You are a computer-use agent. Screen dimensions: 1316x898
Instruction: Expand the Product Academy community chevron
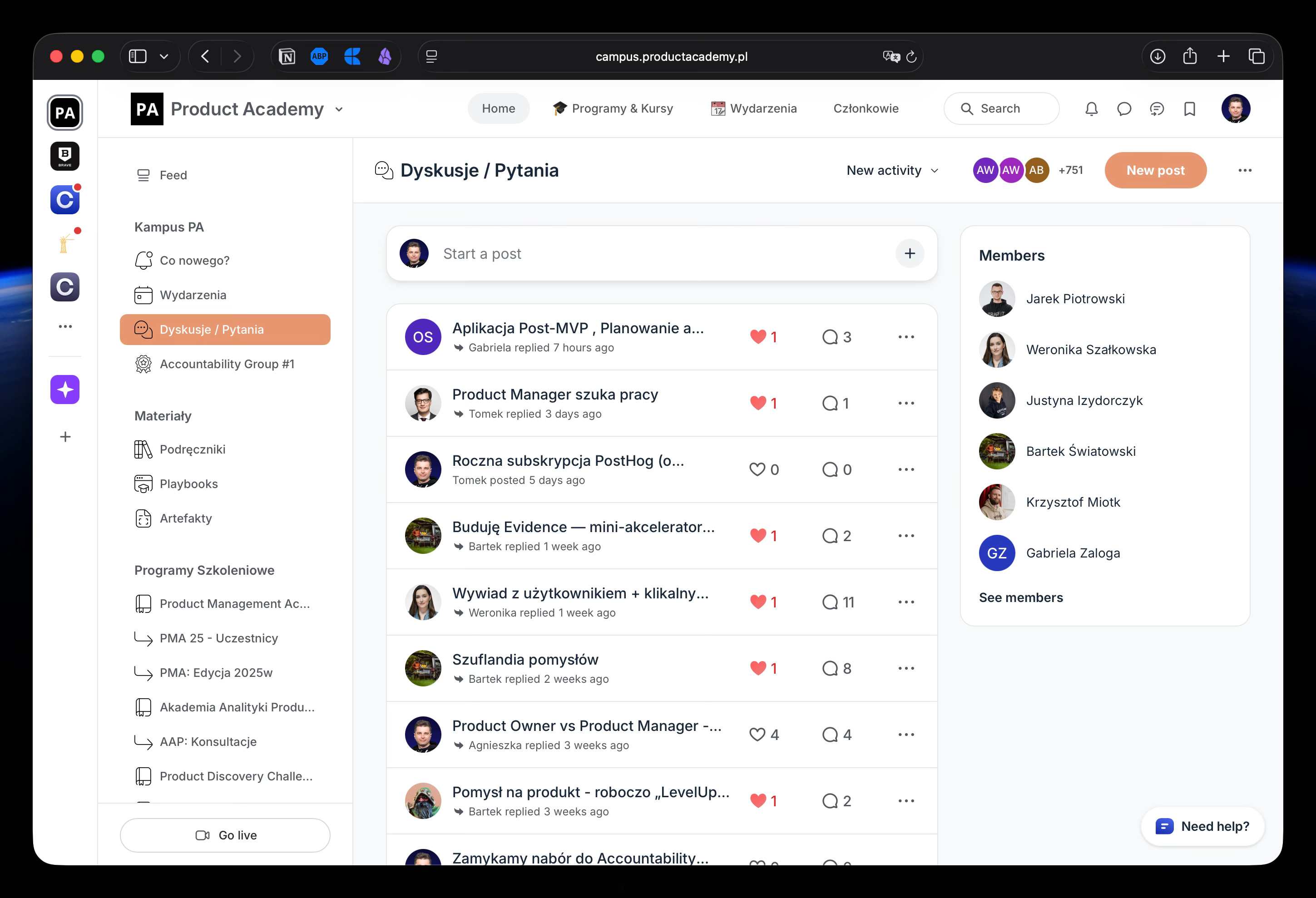click(x=339, y=110)
